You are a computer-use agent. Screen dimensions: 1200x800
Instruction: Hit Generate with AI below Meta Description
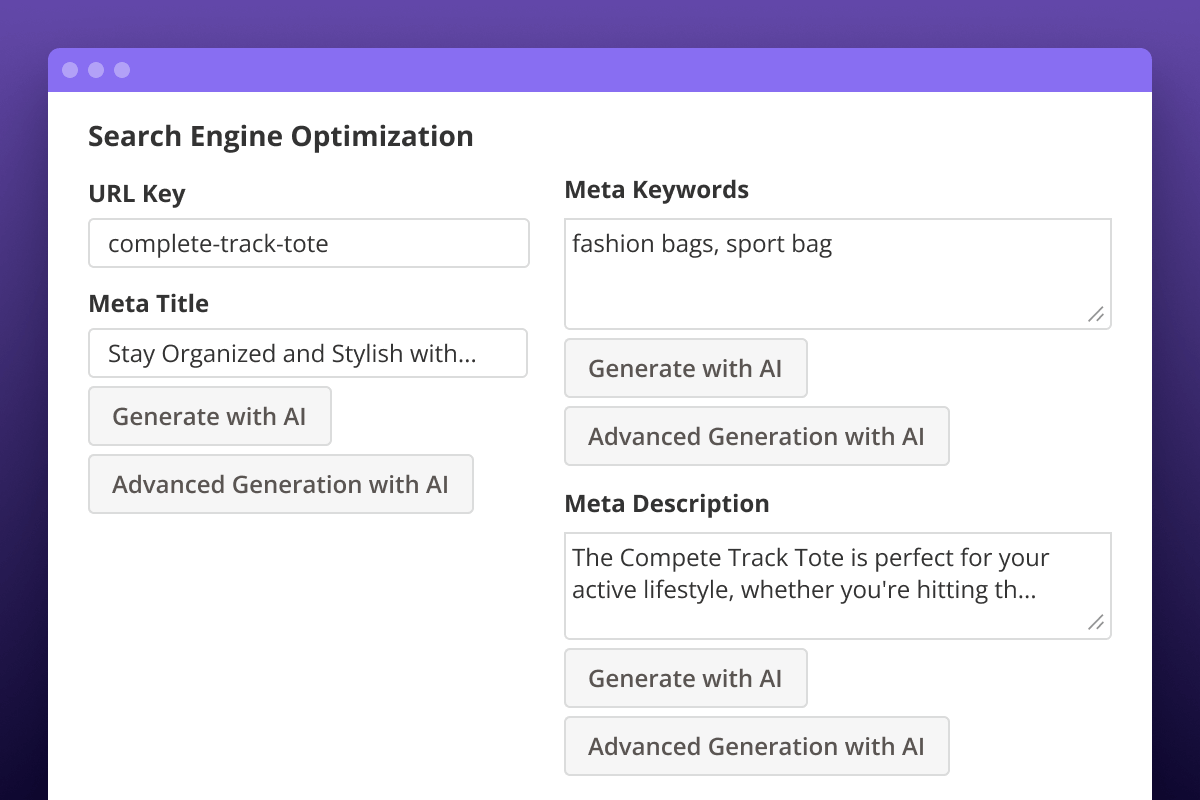[685, 679]
